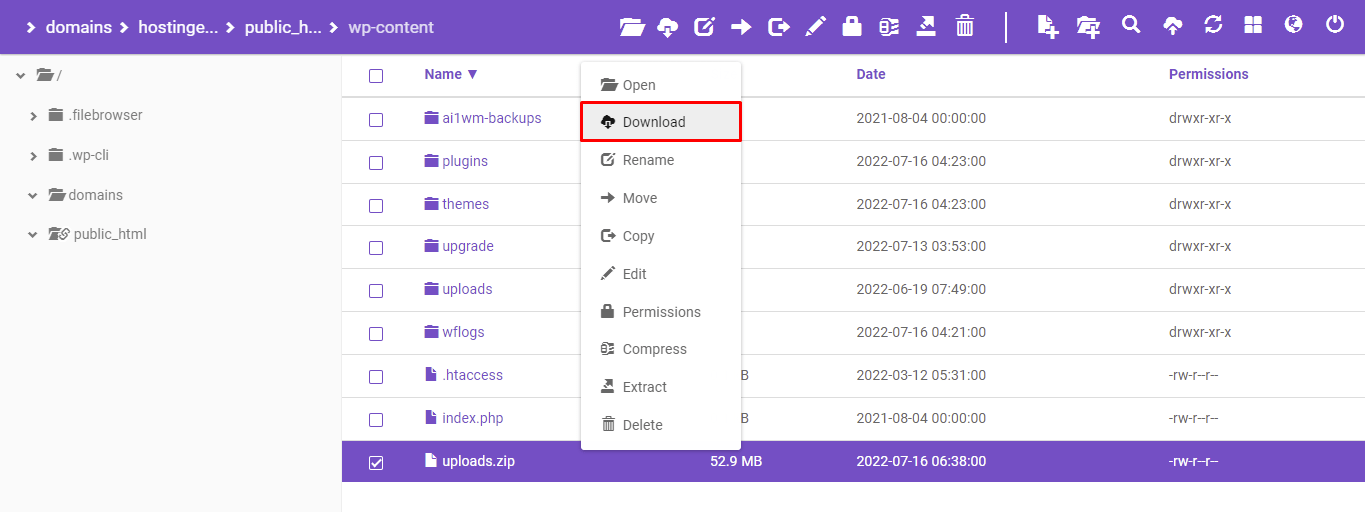This screenshot has width=1365, height=512.
Task: Open the upgrade folder link
Action: (468, 246)
